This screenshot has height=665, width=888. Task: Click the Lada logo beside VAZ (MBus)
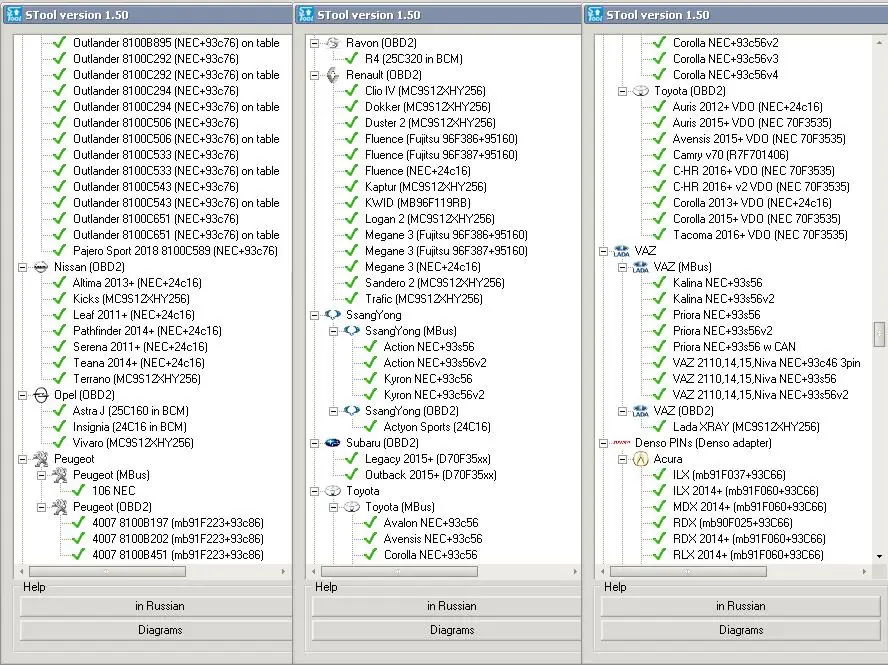click(x=641, y=267)
